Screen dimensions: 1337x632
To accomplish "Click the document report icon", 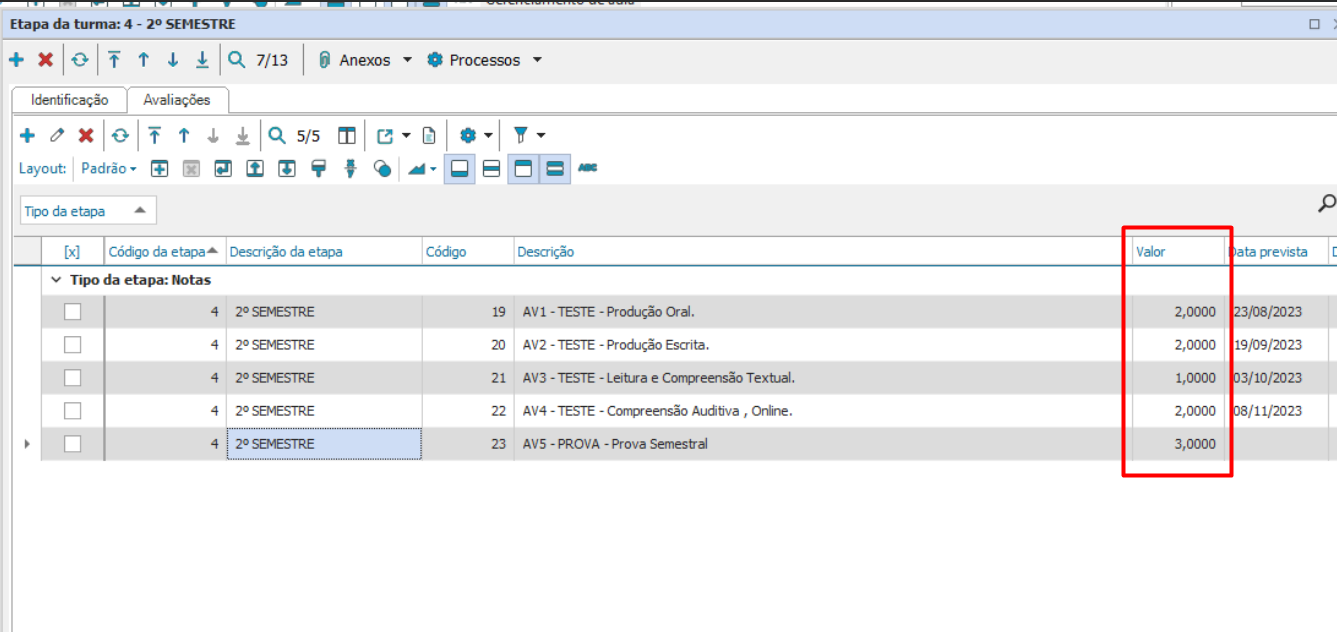I will pos(428,135).
